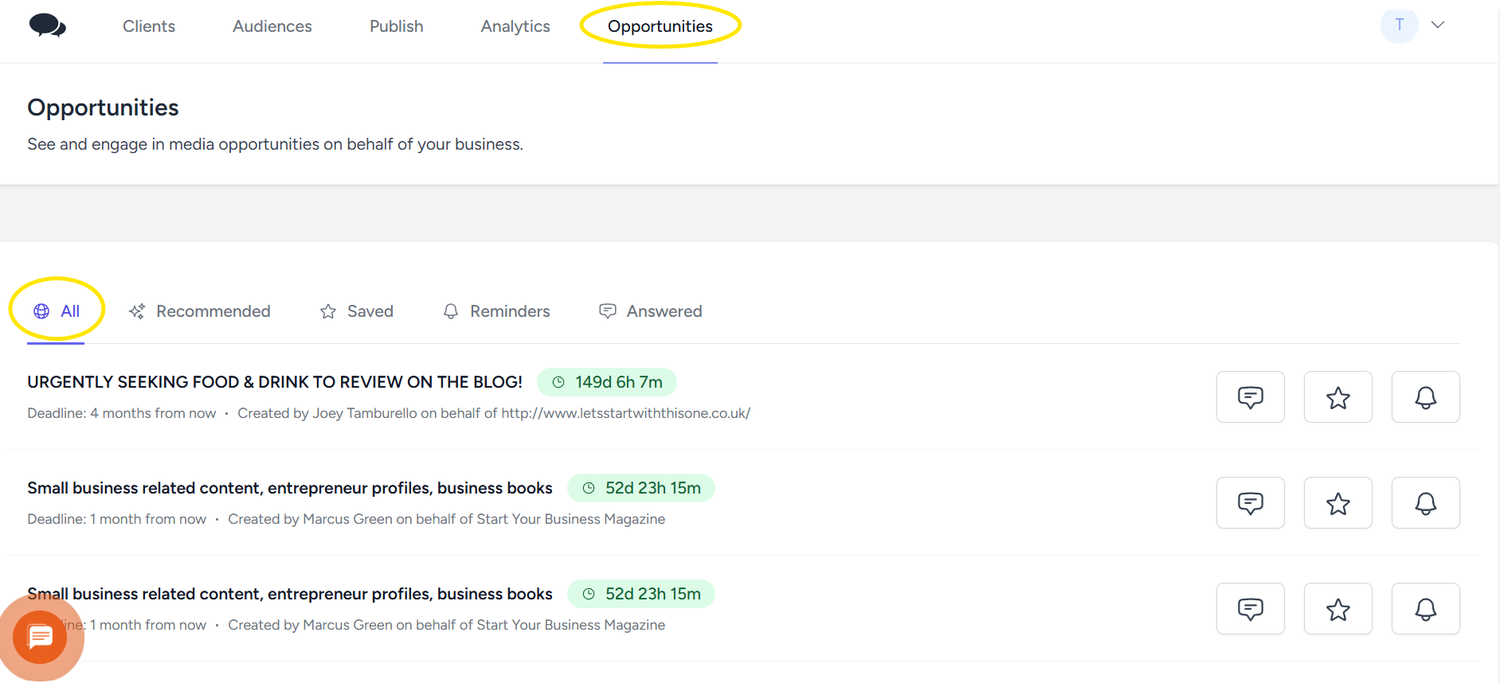Click the chat bubbles logo in header
The height and width of the screenshot is (683, 1500).
tap(47, 26)
